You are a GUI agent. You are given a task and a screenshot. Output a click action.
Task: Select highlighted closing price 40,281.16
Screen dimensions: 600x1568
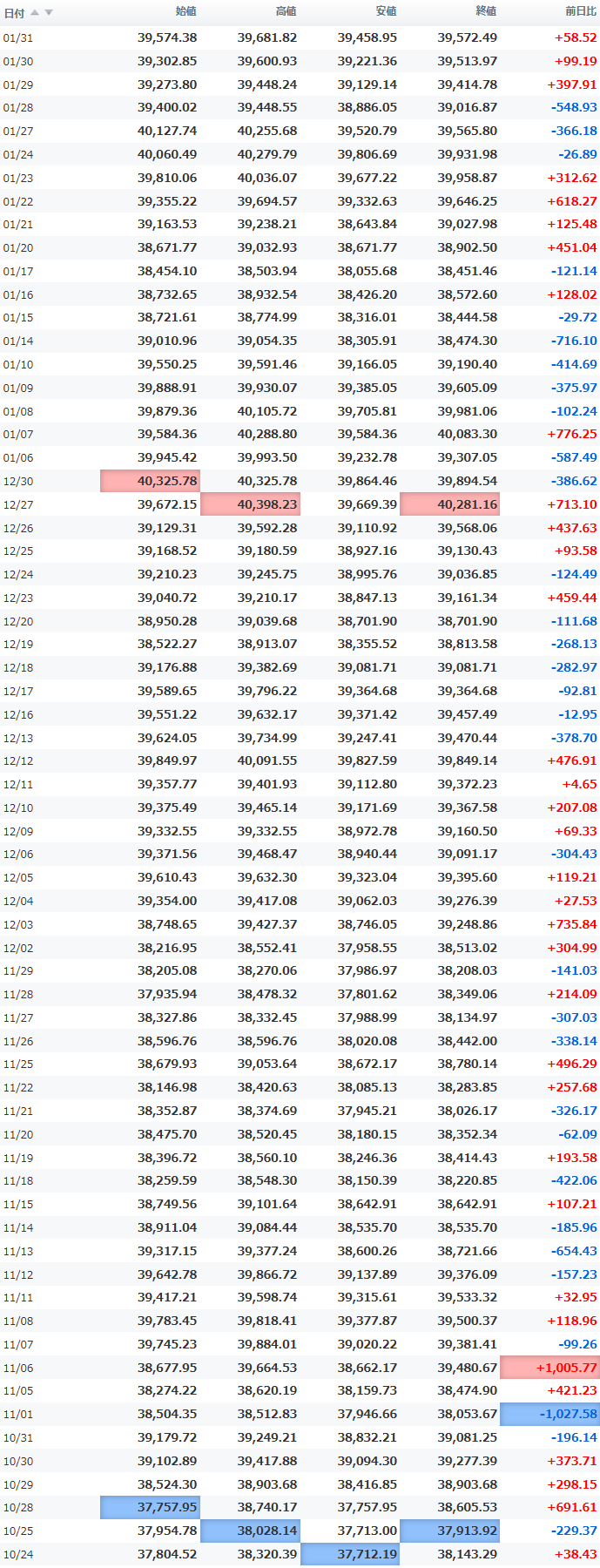click(450, 504)
